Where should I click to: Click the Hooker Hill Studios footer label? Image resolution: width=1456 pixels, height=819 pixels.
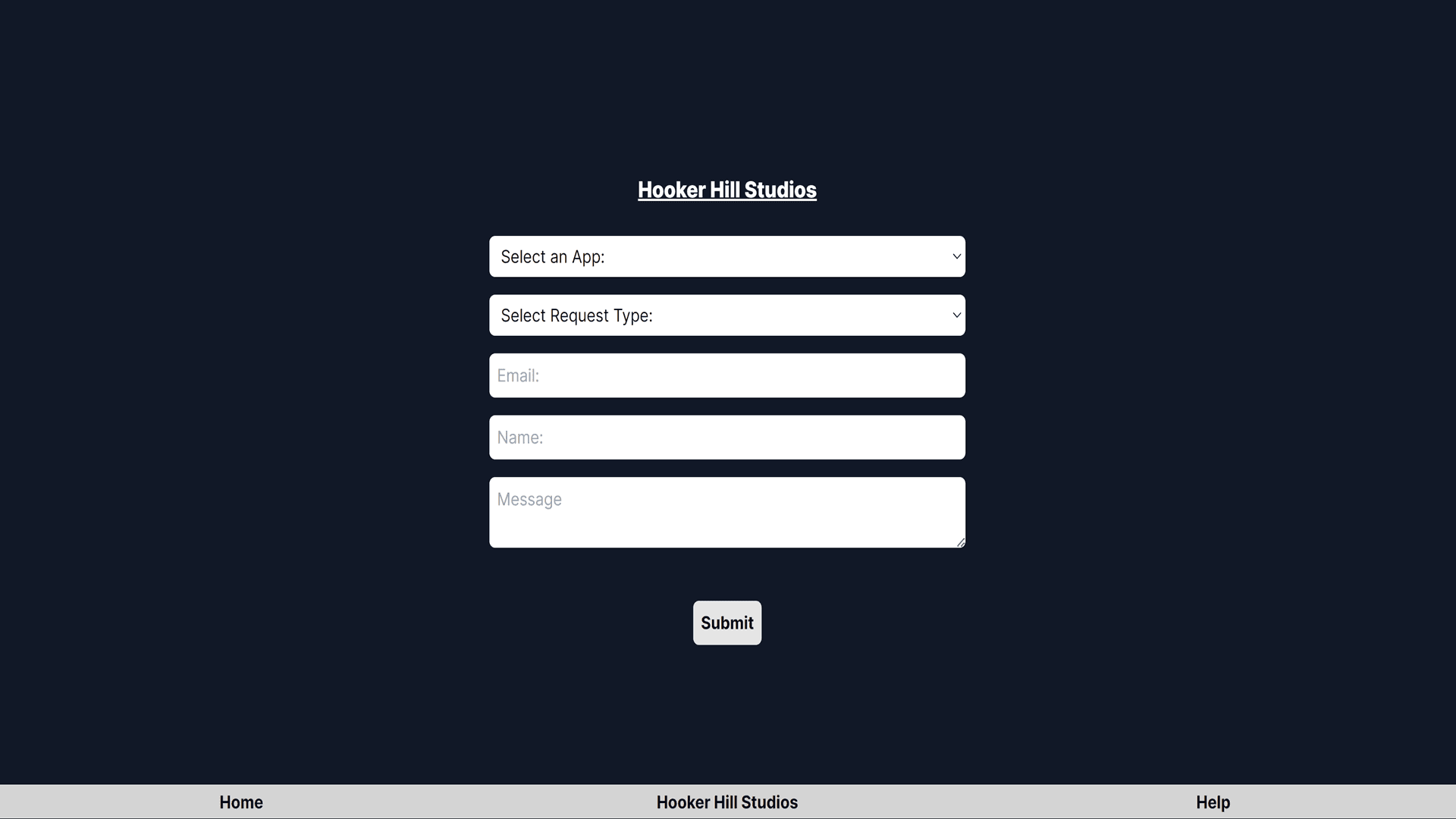727,802
